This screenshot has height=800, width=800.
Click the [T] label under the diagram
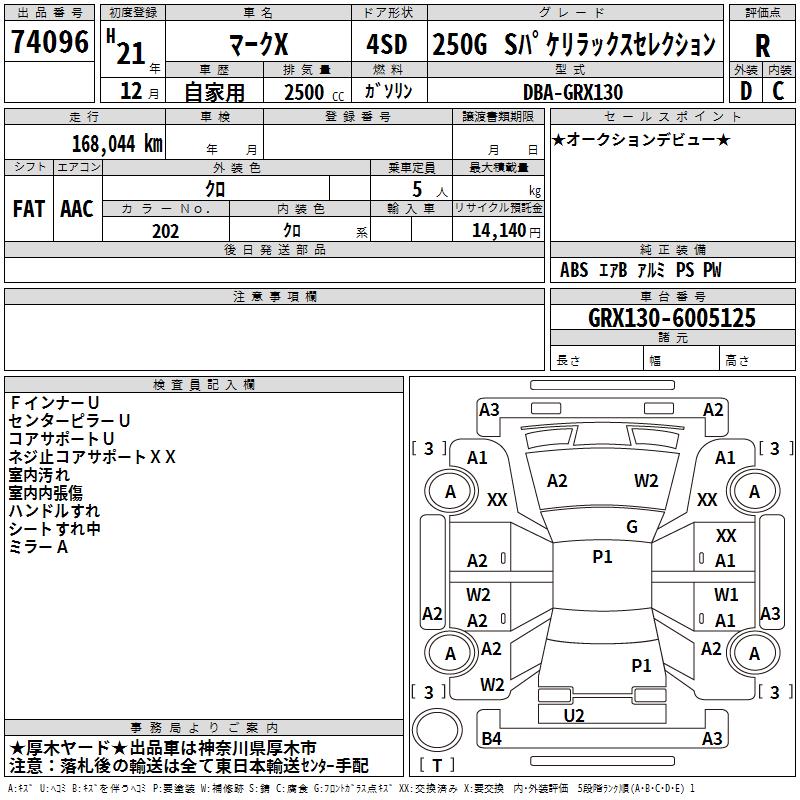tap(438, 766)
